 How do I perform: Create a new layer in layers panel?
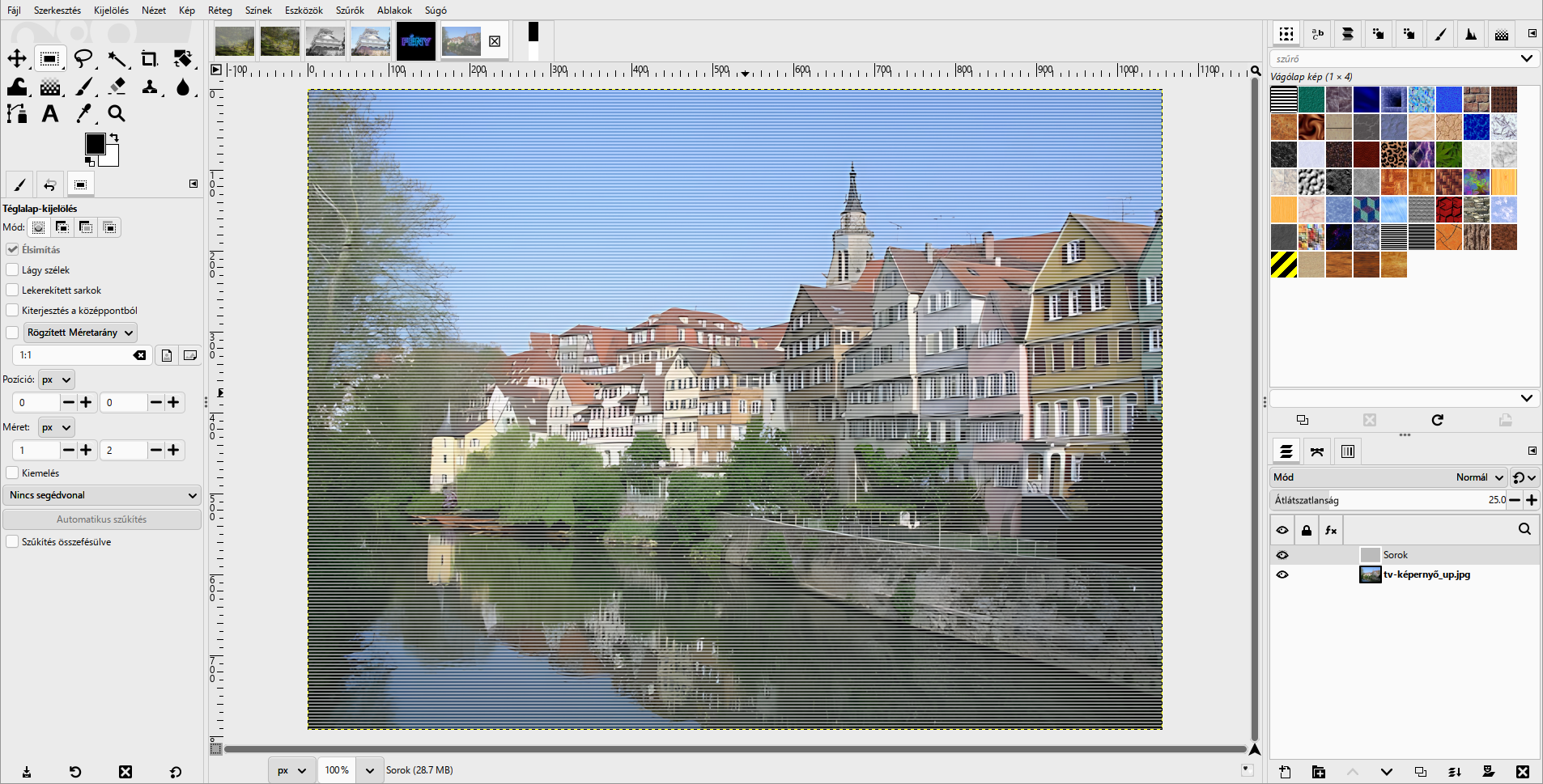coord(1285,772)
